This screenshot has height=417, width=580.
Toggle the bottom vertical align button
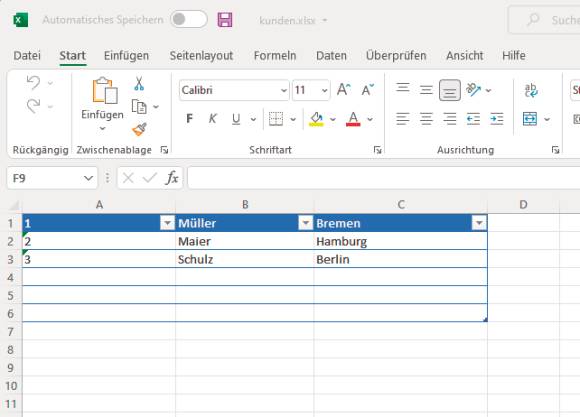tap(450, 90)
